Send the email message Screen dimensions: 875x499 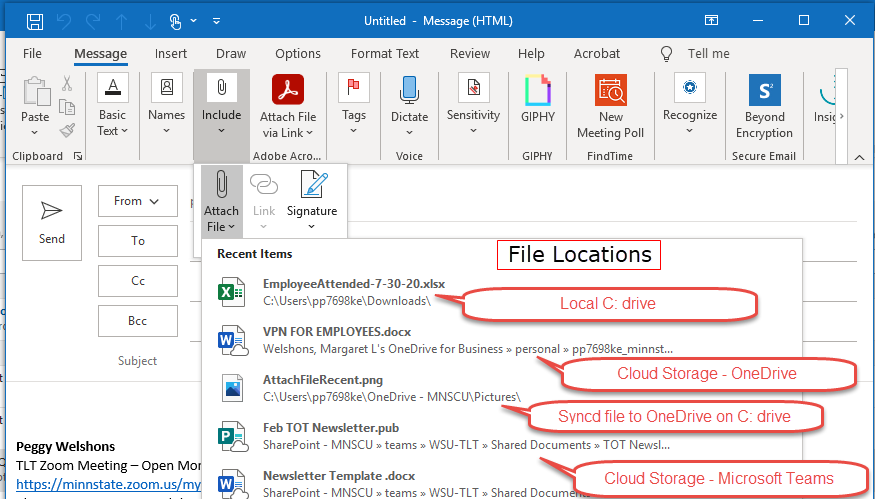pyautogui.click(x=52, y=223)
